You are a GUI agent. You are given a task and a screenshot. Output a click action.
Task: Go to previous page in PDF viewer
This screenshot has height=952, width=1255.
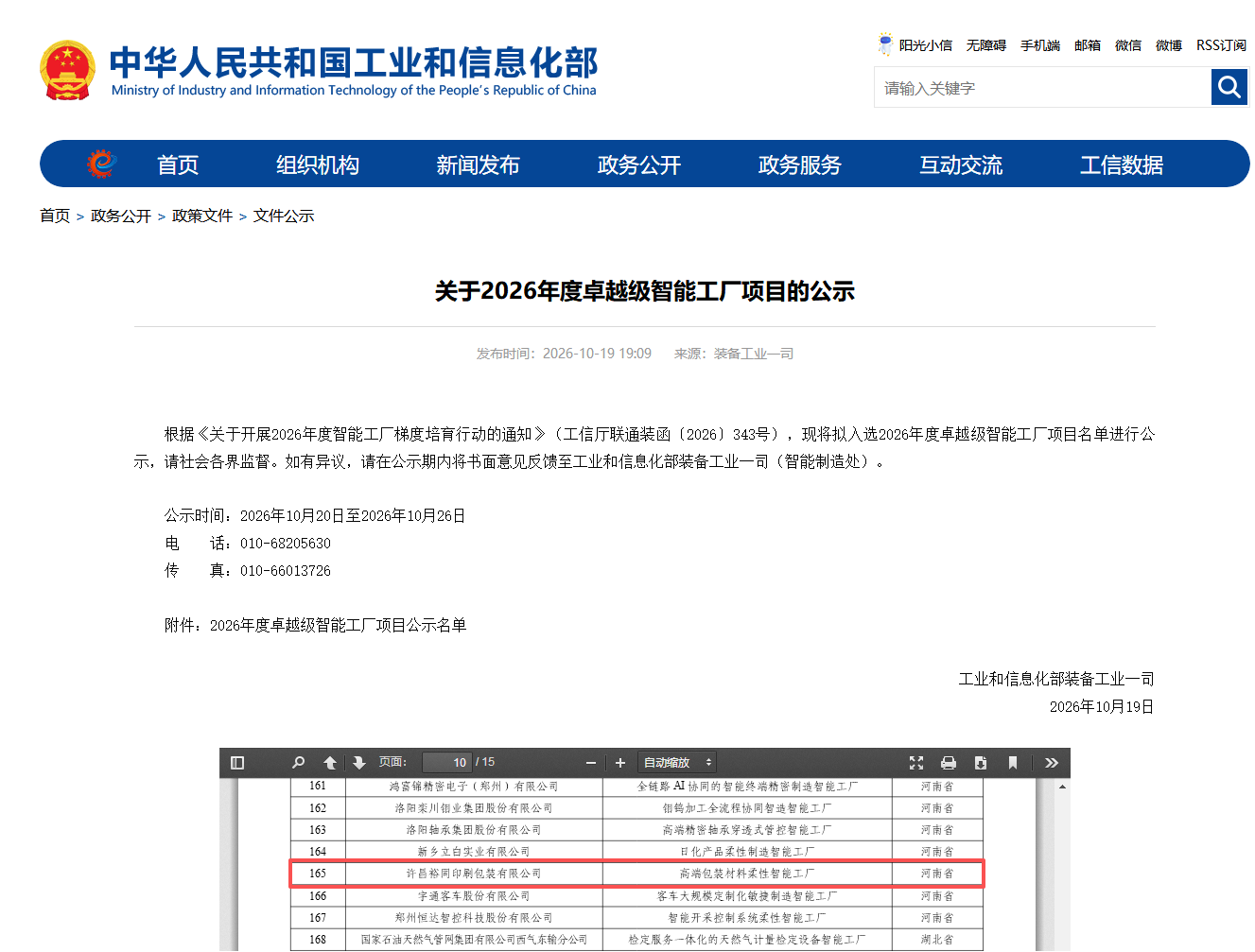coord(330,763)
